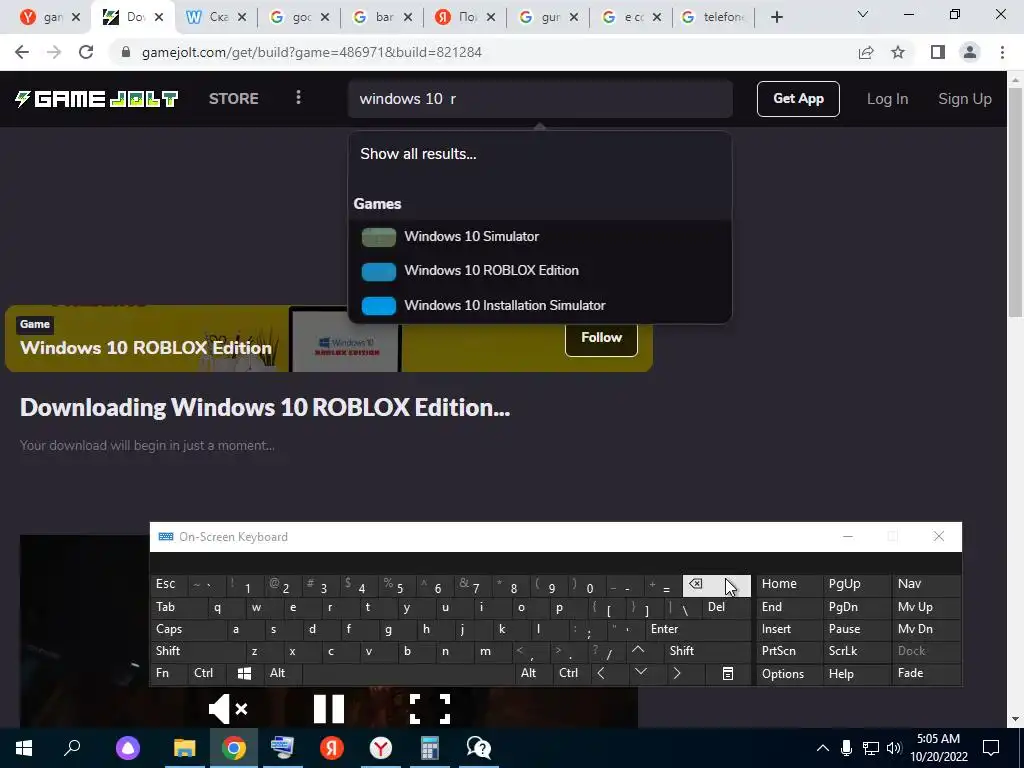Open Chrome profile avatar
Screen dimensions: 1024x768
970,52
